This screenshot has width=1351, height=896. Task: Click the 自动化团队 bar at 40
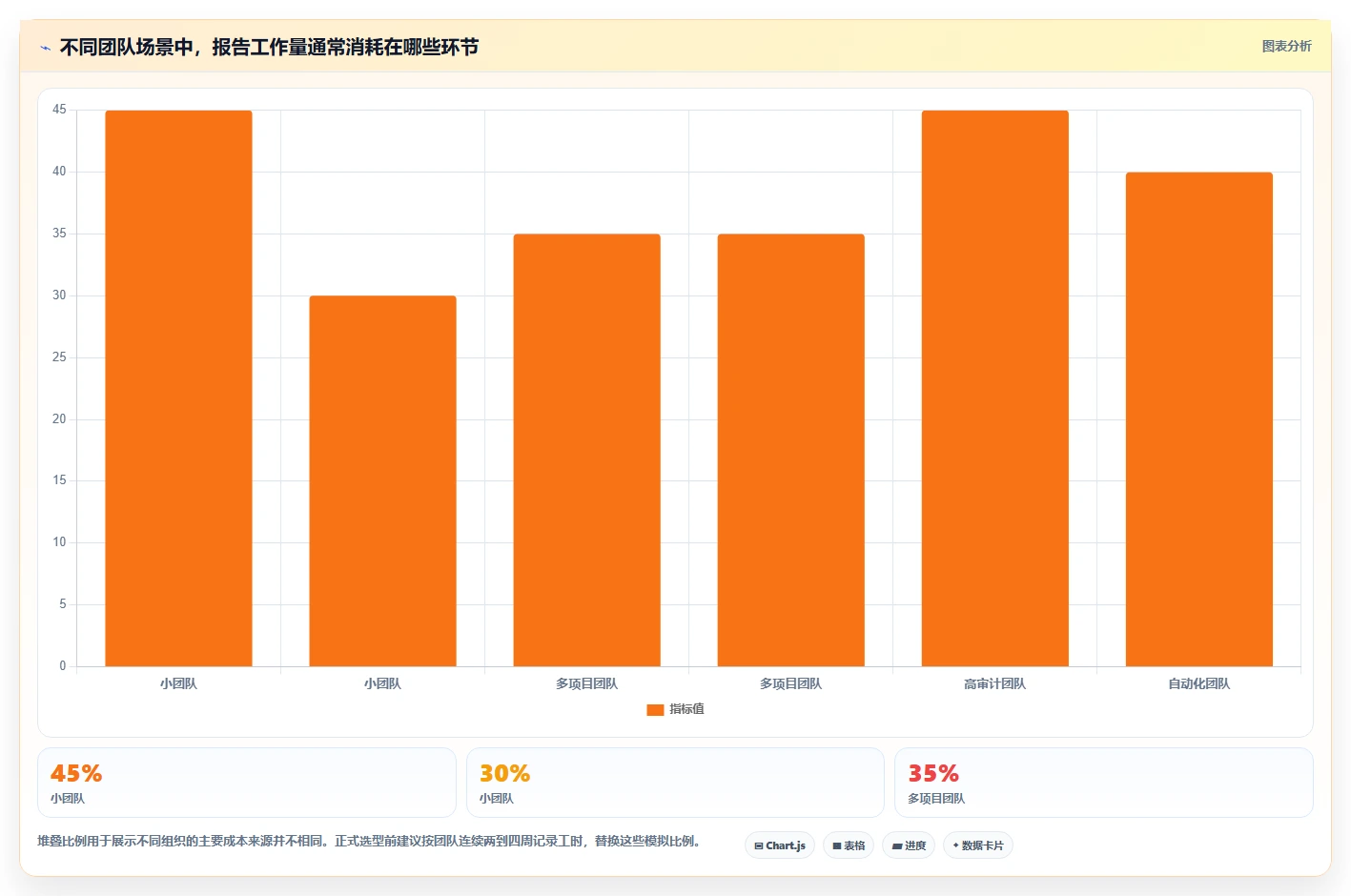coord(1198,419)
